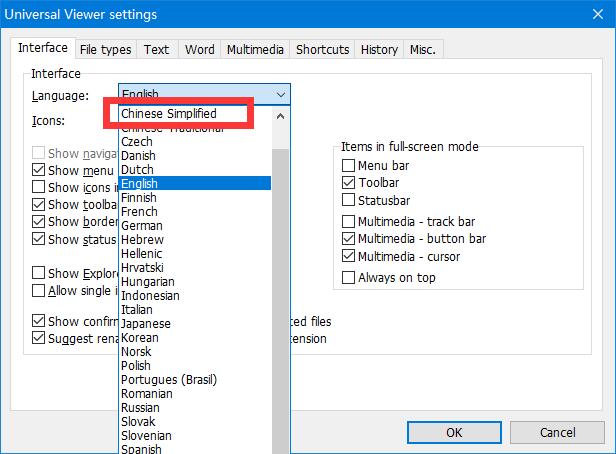The height and width of the screenshot is (454, 616).
Task: Open the Text tab
Action: pos(156,49)
